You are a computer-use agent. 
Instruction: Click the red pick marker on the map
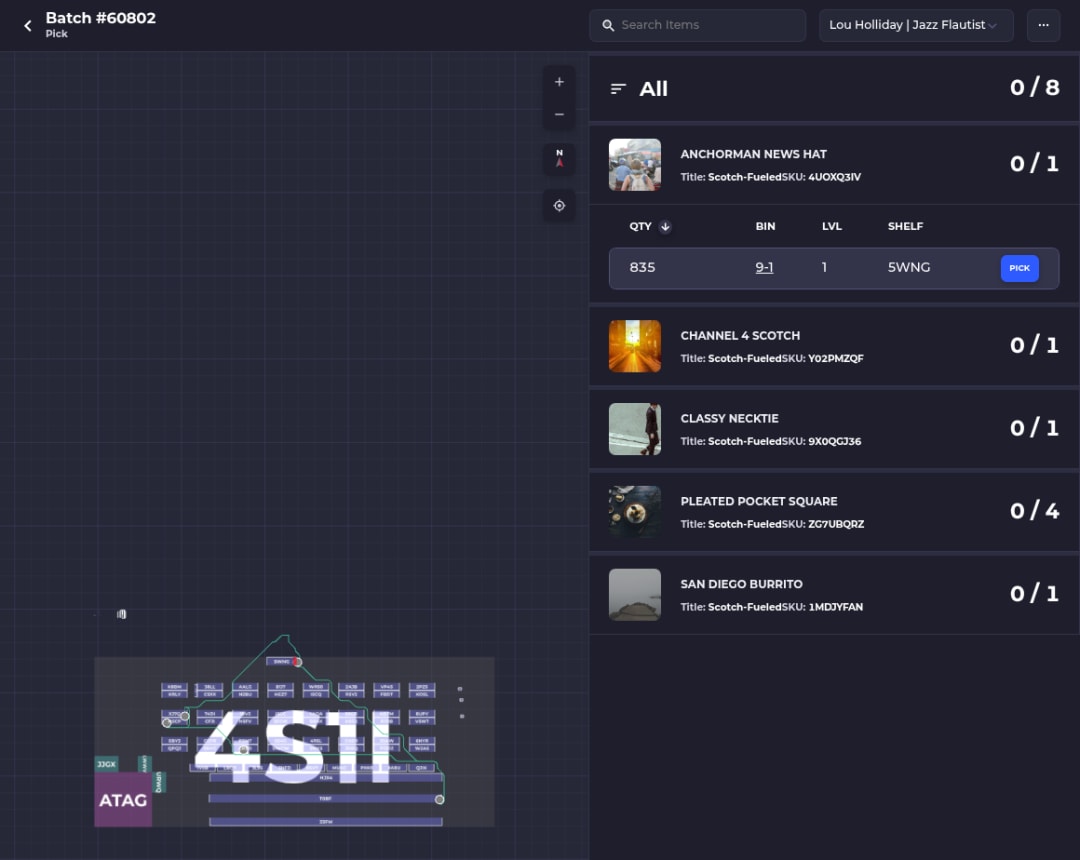click(297, 662)
